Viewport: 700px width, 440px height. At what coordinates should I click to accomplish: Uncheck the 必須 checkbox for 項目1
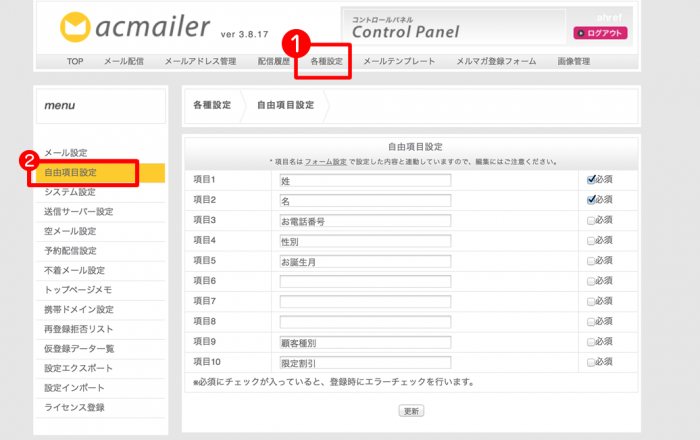tap(591, 180)
